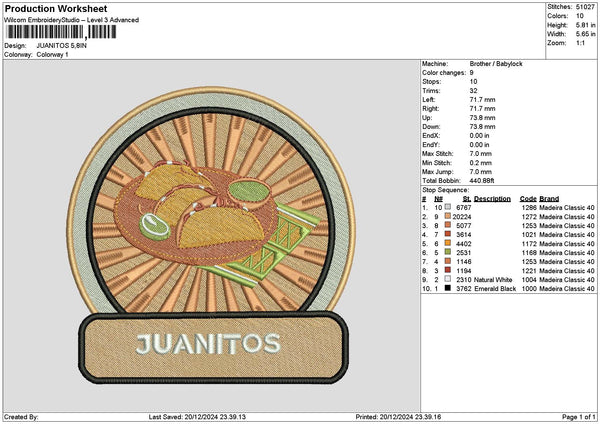
Task: Choose the Emerald Black color swatch
Action: click(x=447, y=288)
